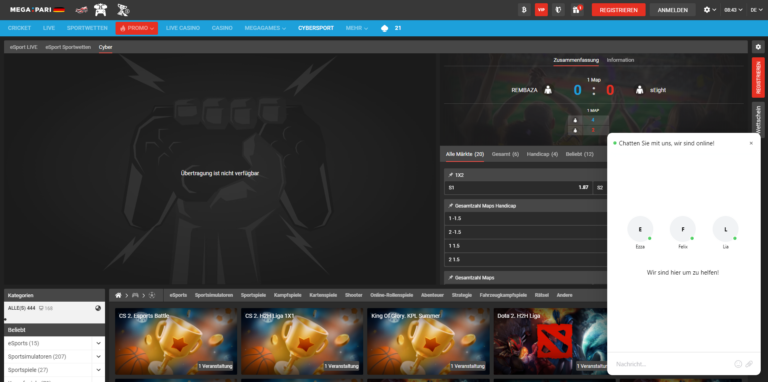Pin the Gesamtzahl Maps market
The width and height of the screenshot is (768, 382).
451,278
